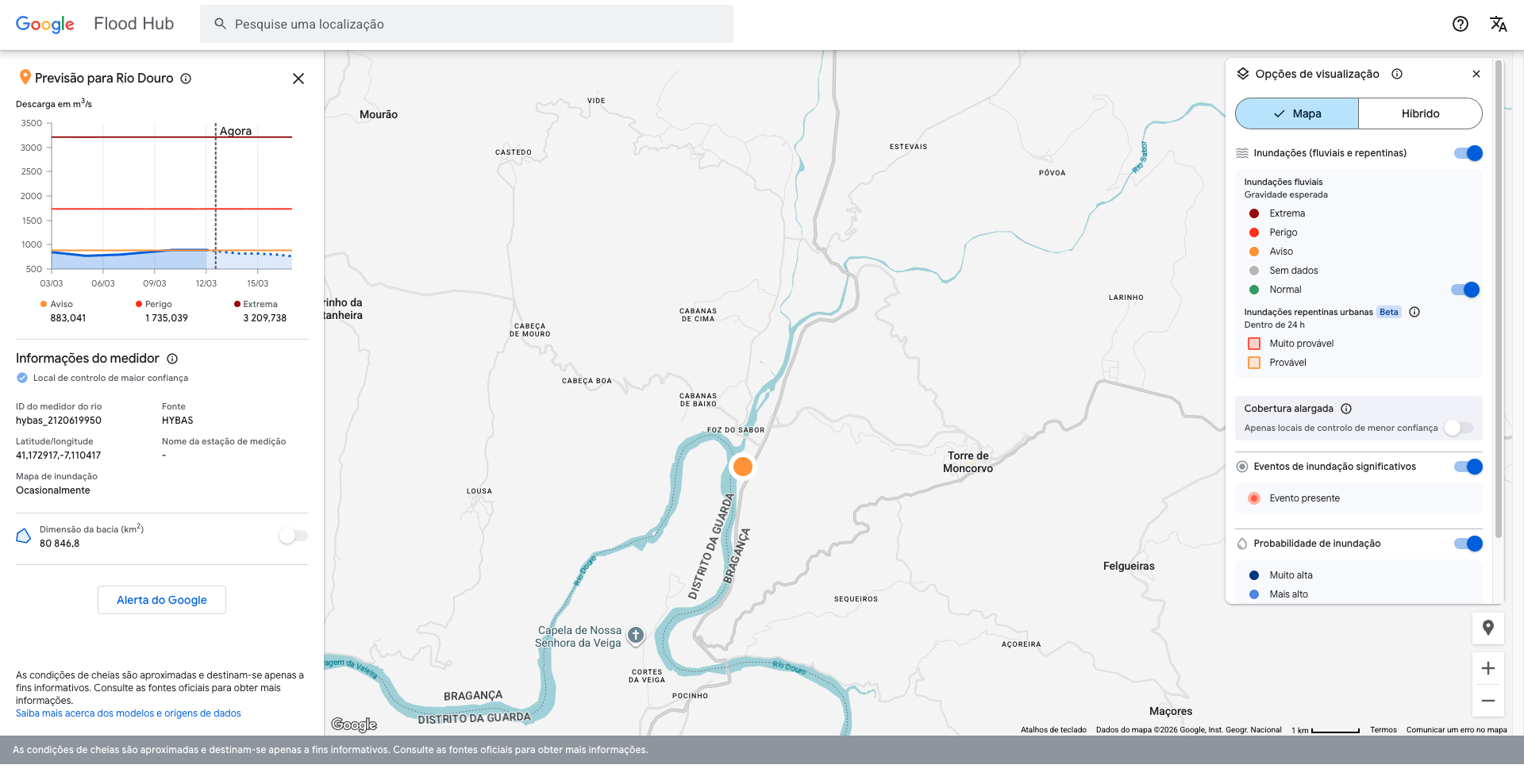Select the Mapa view tab

(x=1295, y=113)
